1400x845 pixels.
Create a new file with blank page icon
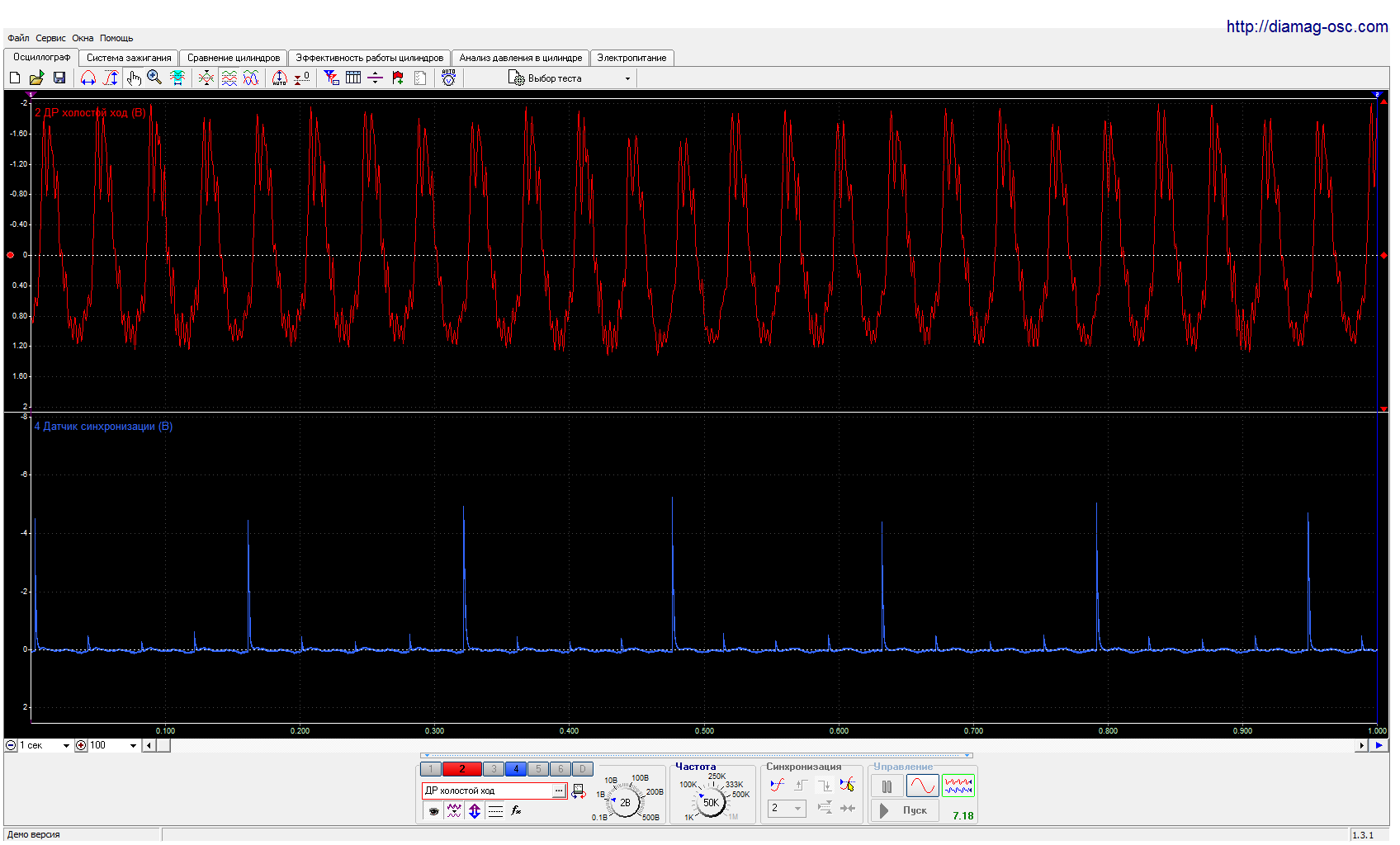coord(14,78)
